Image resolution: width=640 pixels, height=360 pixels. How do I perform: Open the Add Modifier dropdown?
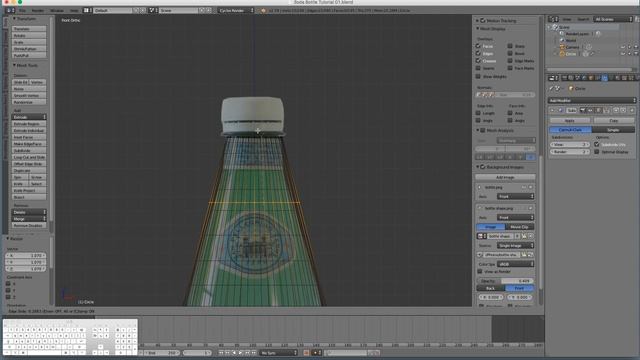tap(592, 100)
